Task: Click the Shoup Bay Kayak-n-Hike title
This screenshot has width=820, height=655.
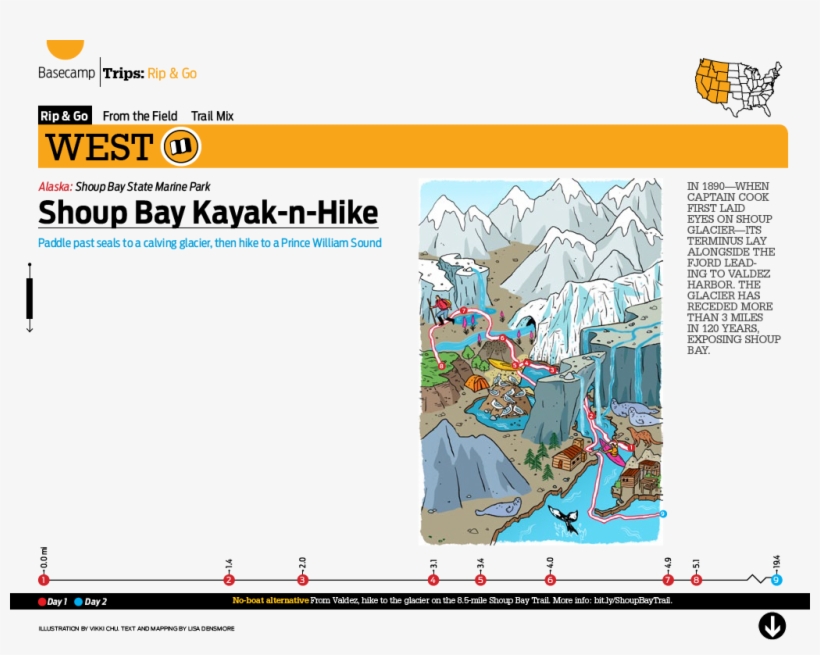Action: tap(208, 213)
